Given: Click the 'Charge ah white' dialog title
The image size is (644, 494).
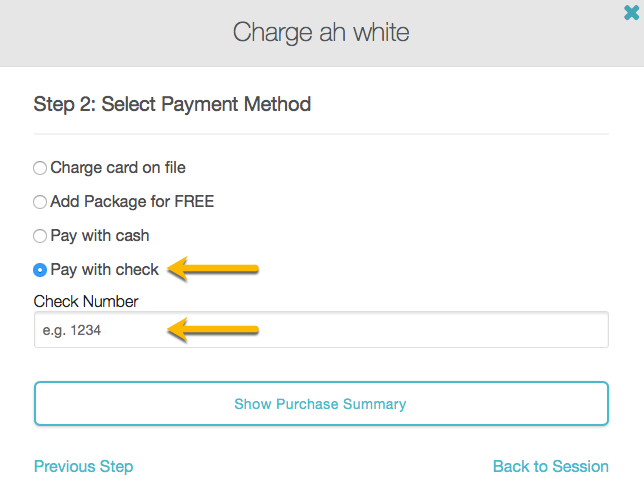Looking at the screenshot, I should click(321, 32).
